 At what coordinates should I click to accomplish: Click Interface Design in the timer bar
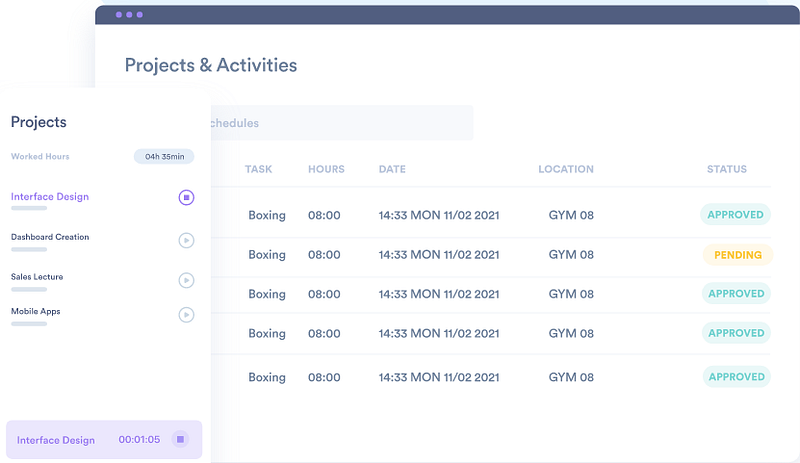56,440
